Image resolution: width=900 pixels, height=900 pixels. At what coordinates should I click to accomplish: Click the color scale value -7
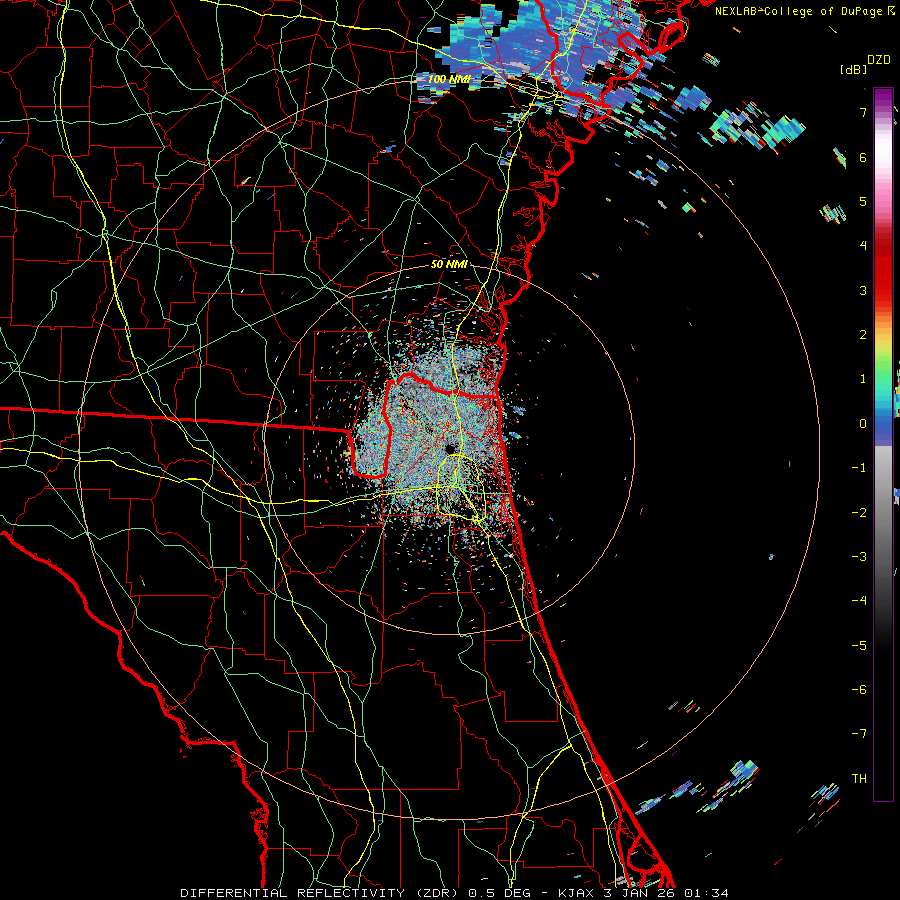[859, 734]
